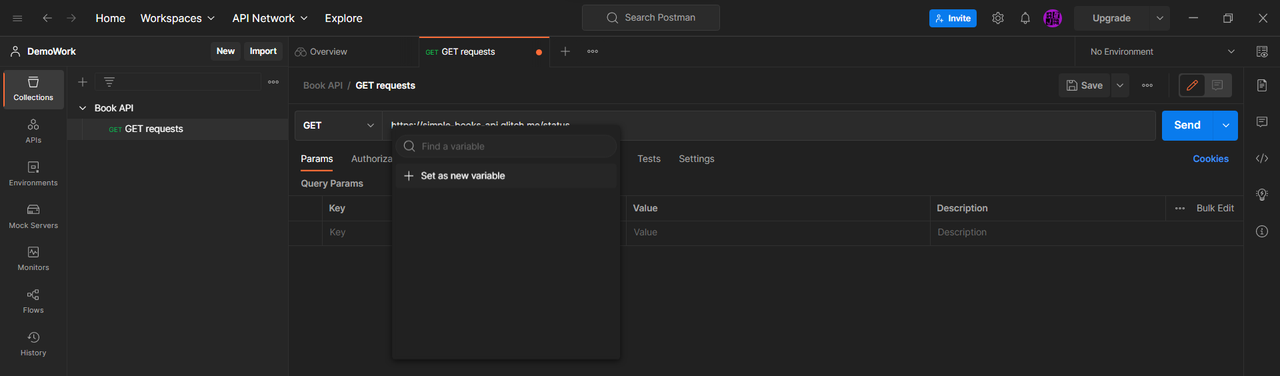Open the Settings gear icon
1280x376 pixels.
997,18
